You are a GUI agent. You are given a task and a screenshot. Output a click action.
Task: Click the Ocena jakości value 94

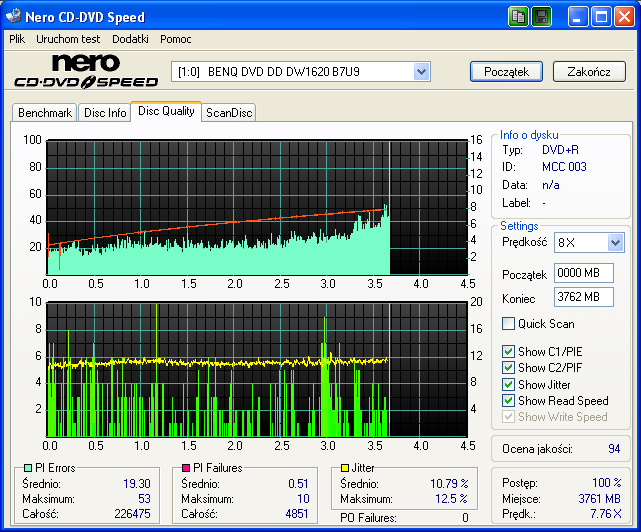point(614,449)
